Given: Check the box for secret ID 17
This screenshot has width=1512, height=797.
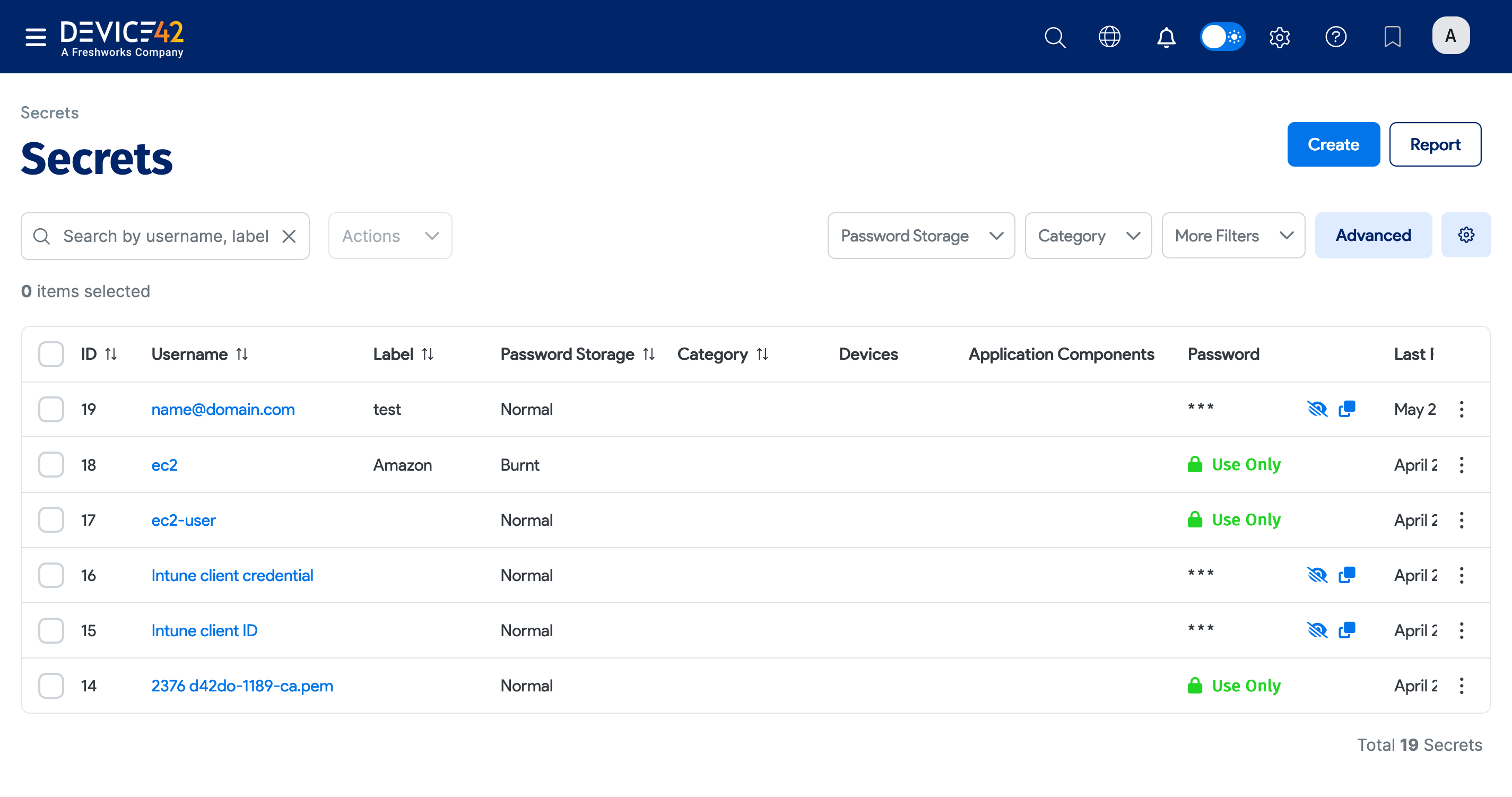Looking at the screenshot, I should point(51,520).
